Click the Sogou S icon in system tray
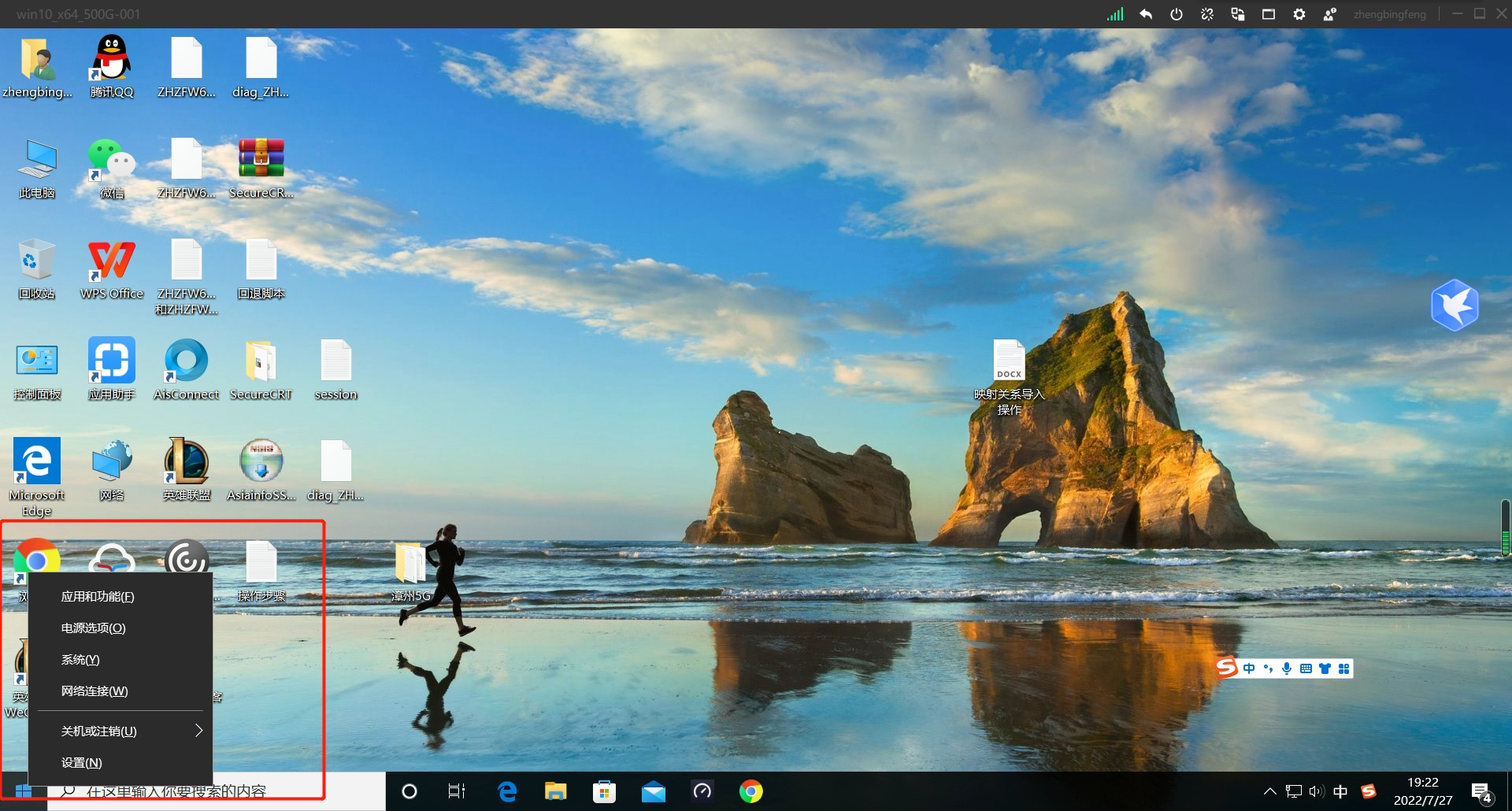 click(x=1369, y=791)
